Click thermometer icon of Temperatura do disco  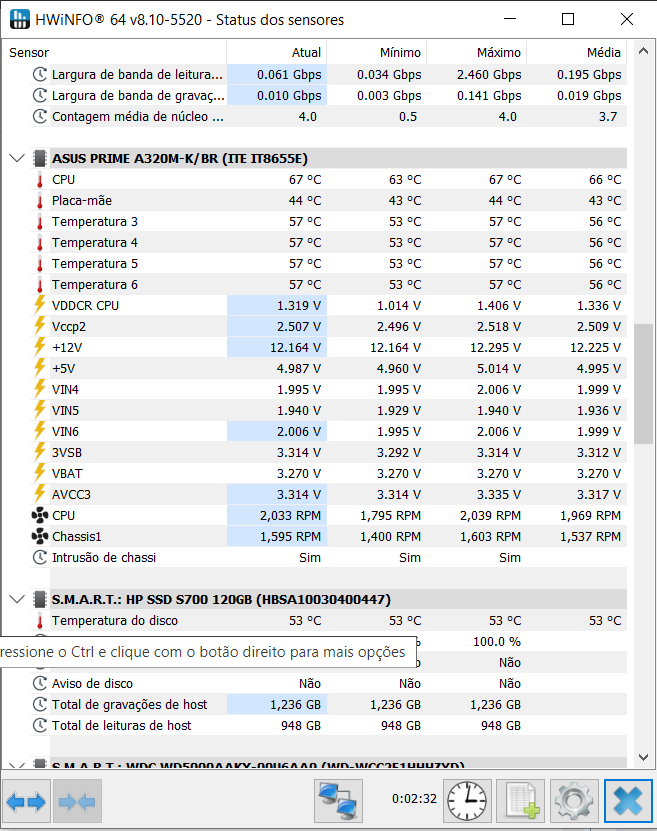(40, 621)
